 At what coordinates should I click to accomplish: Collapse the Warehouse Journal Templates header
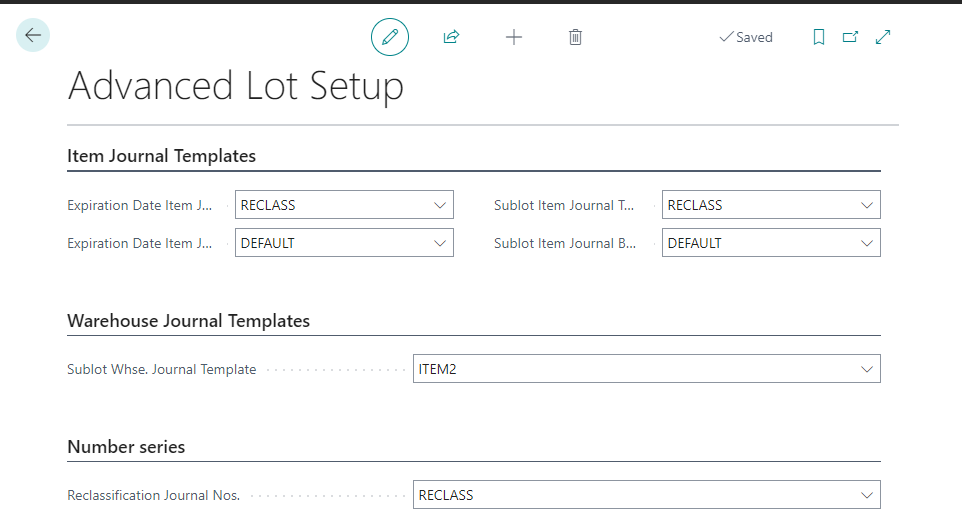(188, 321)
